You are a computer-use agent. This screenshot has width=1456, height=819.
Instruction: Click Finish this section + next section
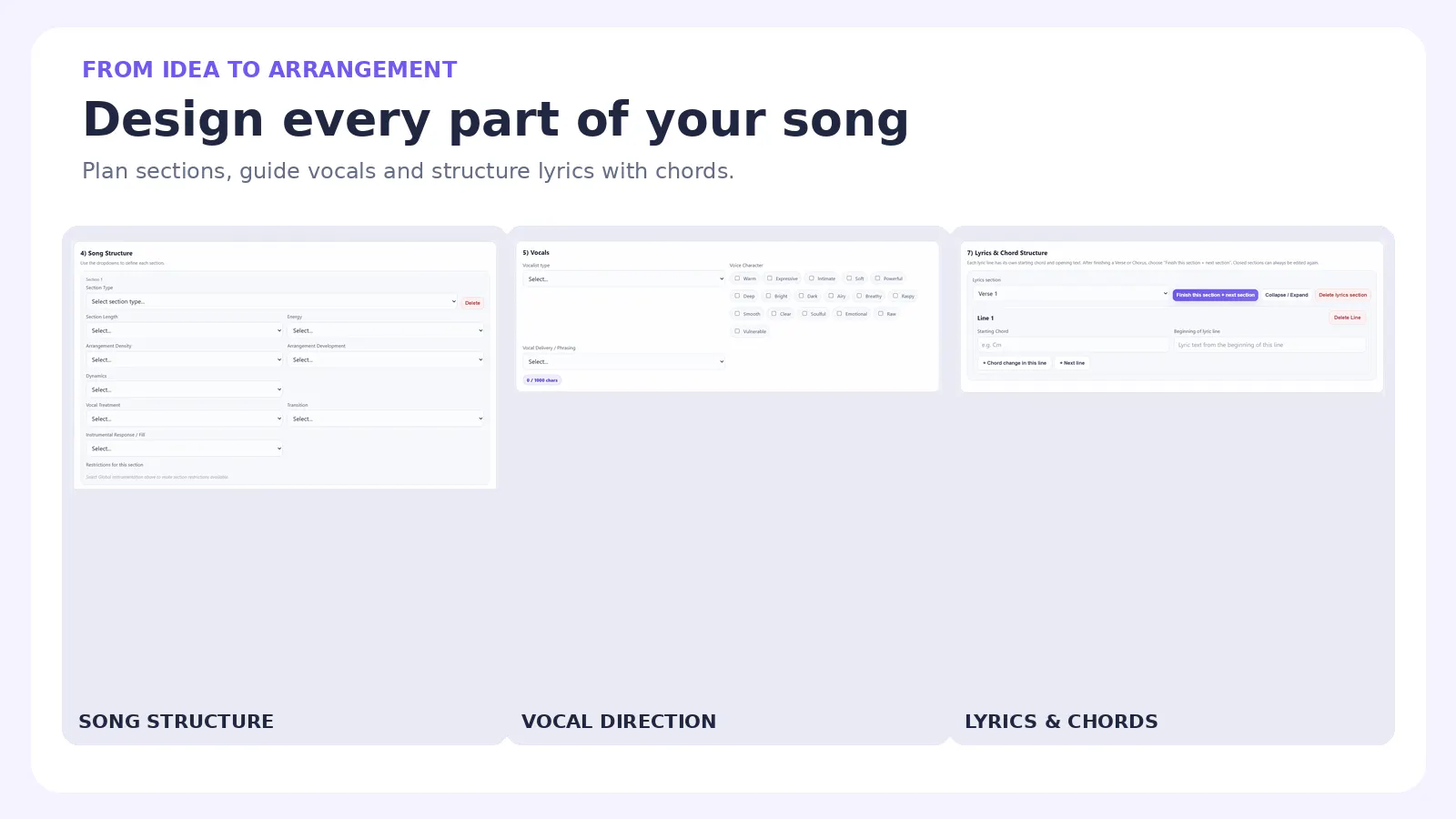point(1215,295)
